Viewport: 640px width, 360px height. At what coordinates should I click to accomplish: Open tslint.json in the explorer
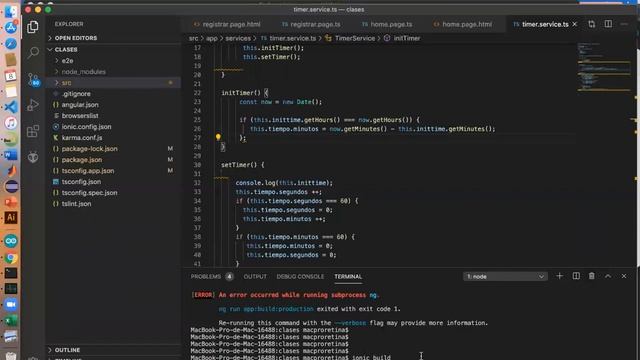point(76,204)
